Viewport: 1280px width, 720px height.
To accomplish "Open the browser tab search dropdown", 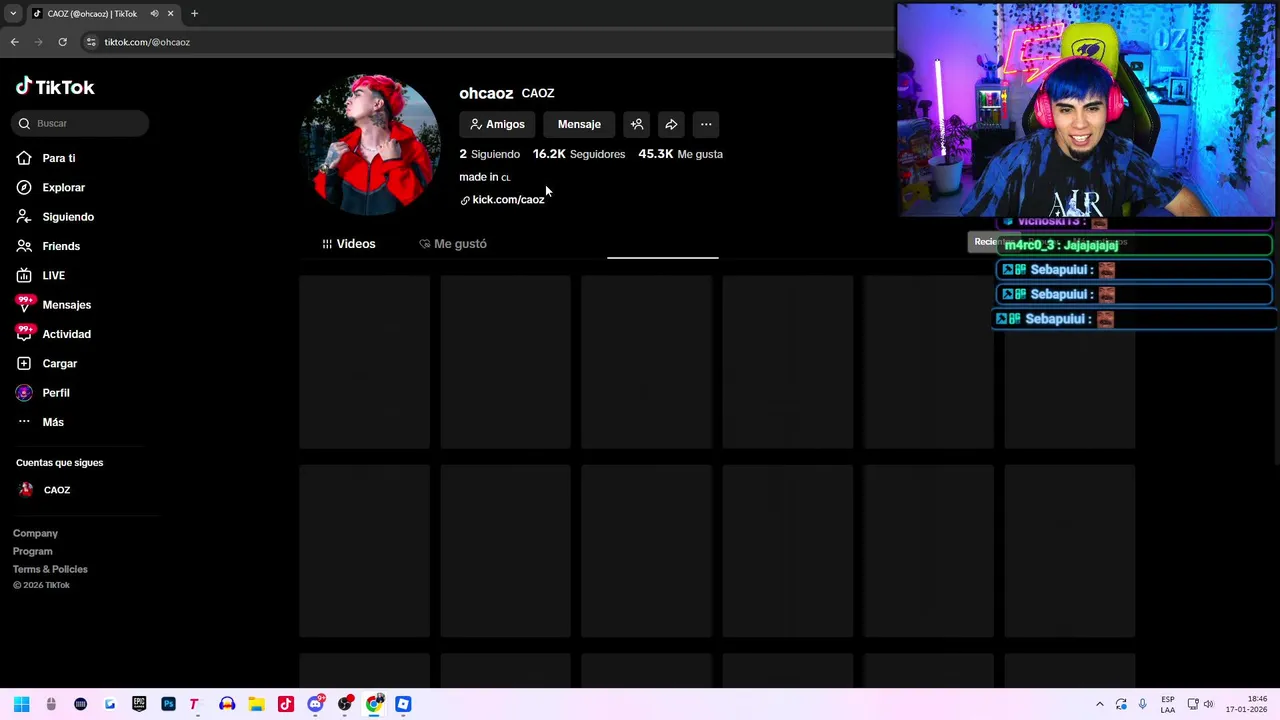I will pyautogui.click(x=13, y=13).
